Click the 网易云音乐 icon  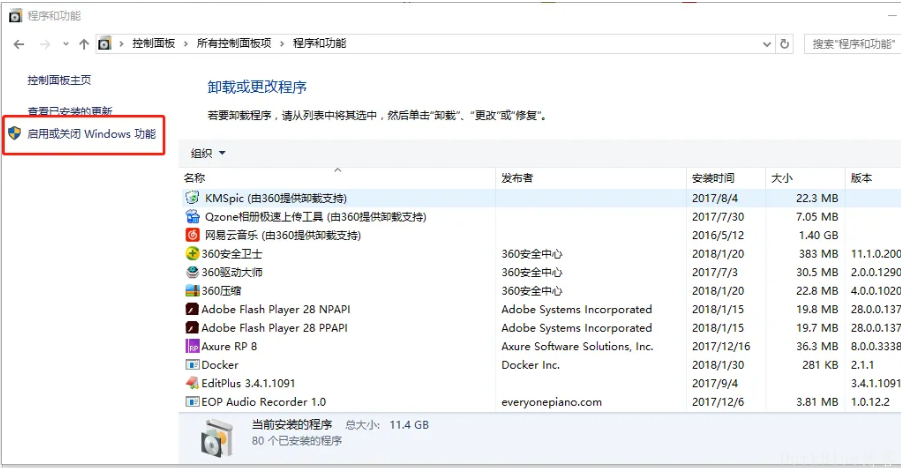(x=192, y=235)
